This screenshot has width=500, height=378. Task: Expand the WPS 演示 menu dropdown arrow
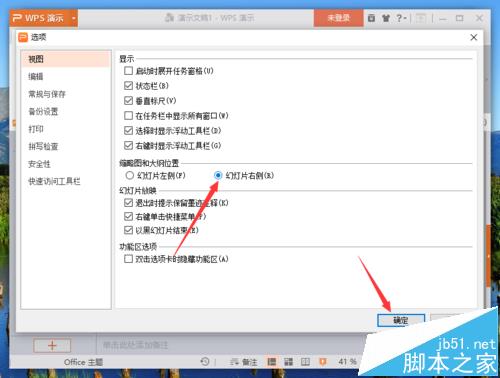pos(74,18)
